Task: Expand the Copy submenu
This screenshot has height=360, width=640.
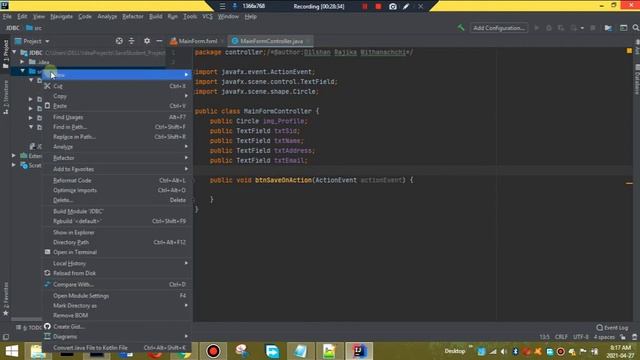Action: point(118,96)
